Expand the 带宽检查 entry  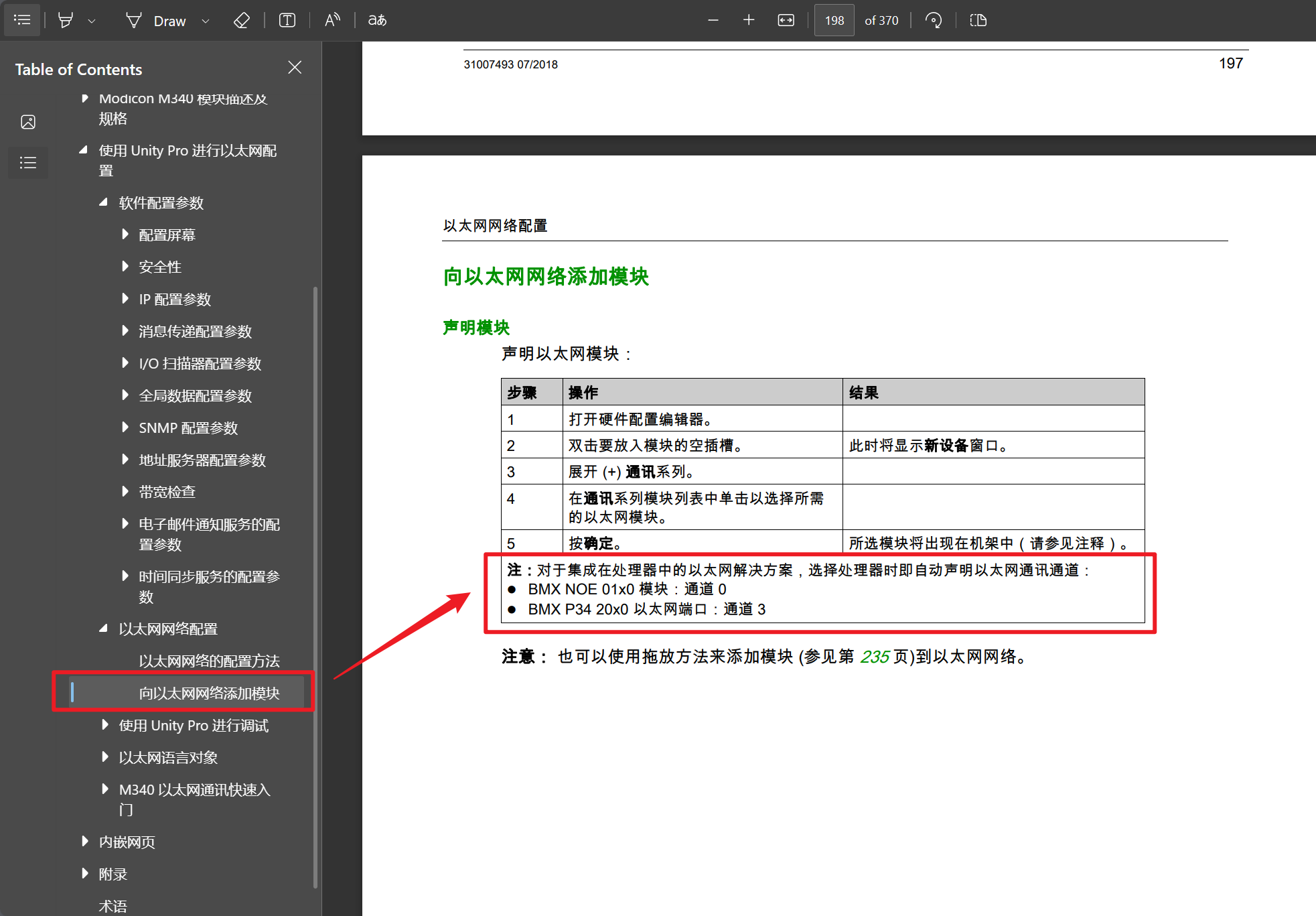(x=125, y=491)
